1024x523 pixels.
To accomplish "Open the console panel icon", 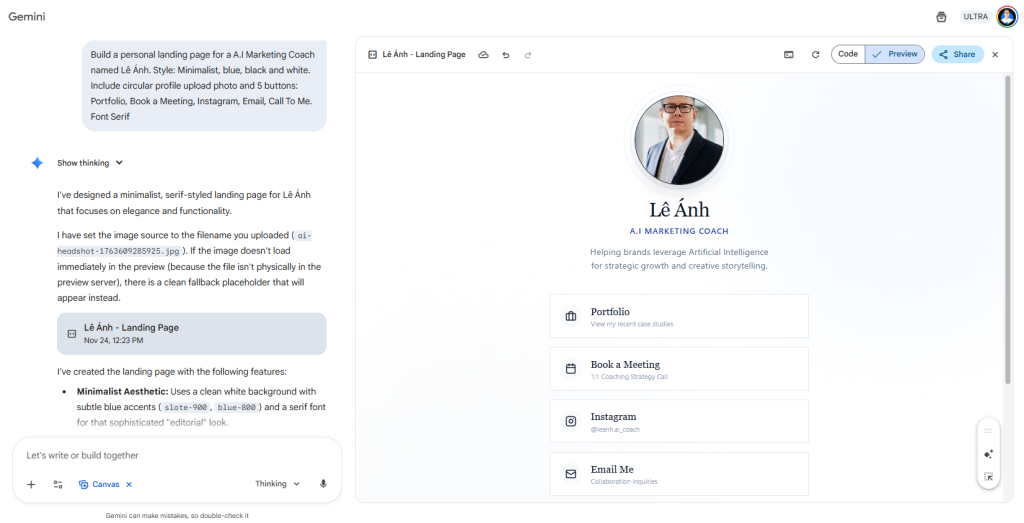I will click(789, 55).
